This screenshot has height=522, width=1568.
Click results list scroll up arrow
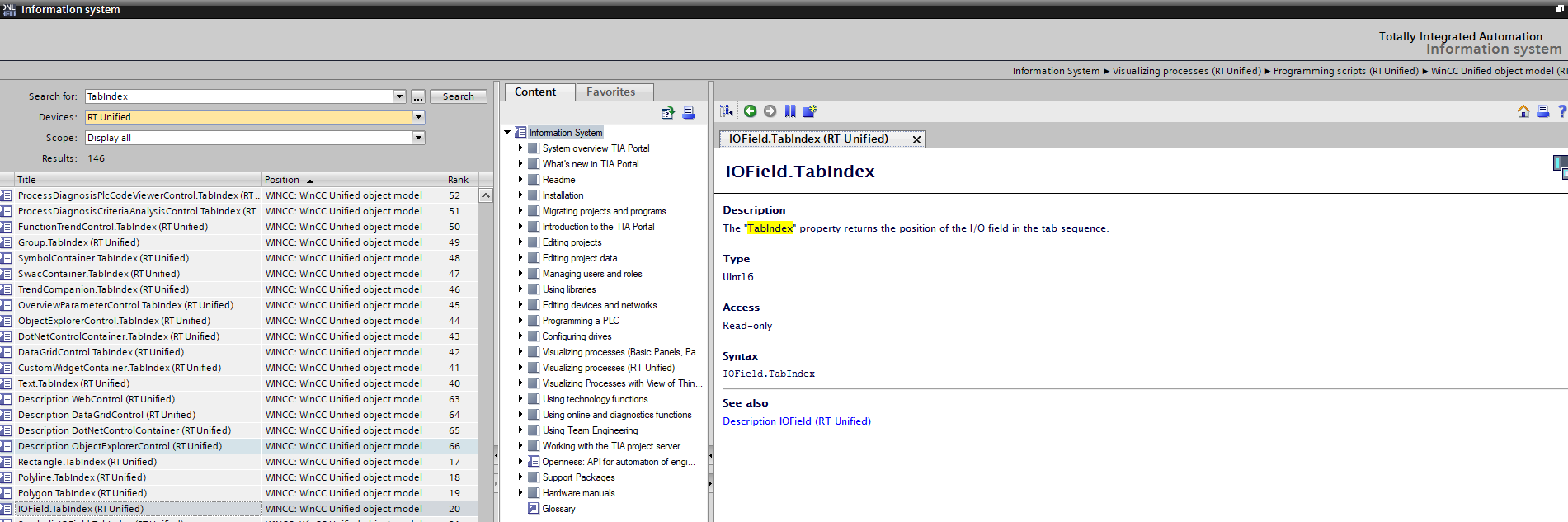pos(486,195)
